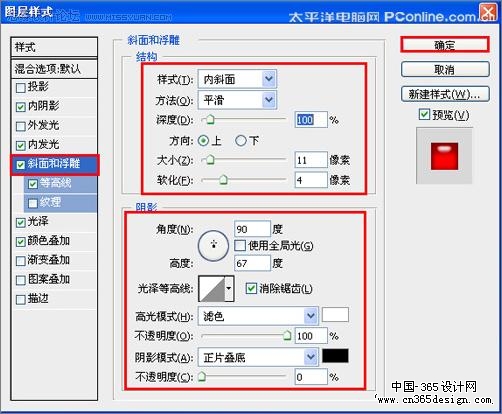Click the white highlight color swatch
The image size is (502, 414).
335,315
